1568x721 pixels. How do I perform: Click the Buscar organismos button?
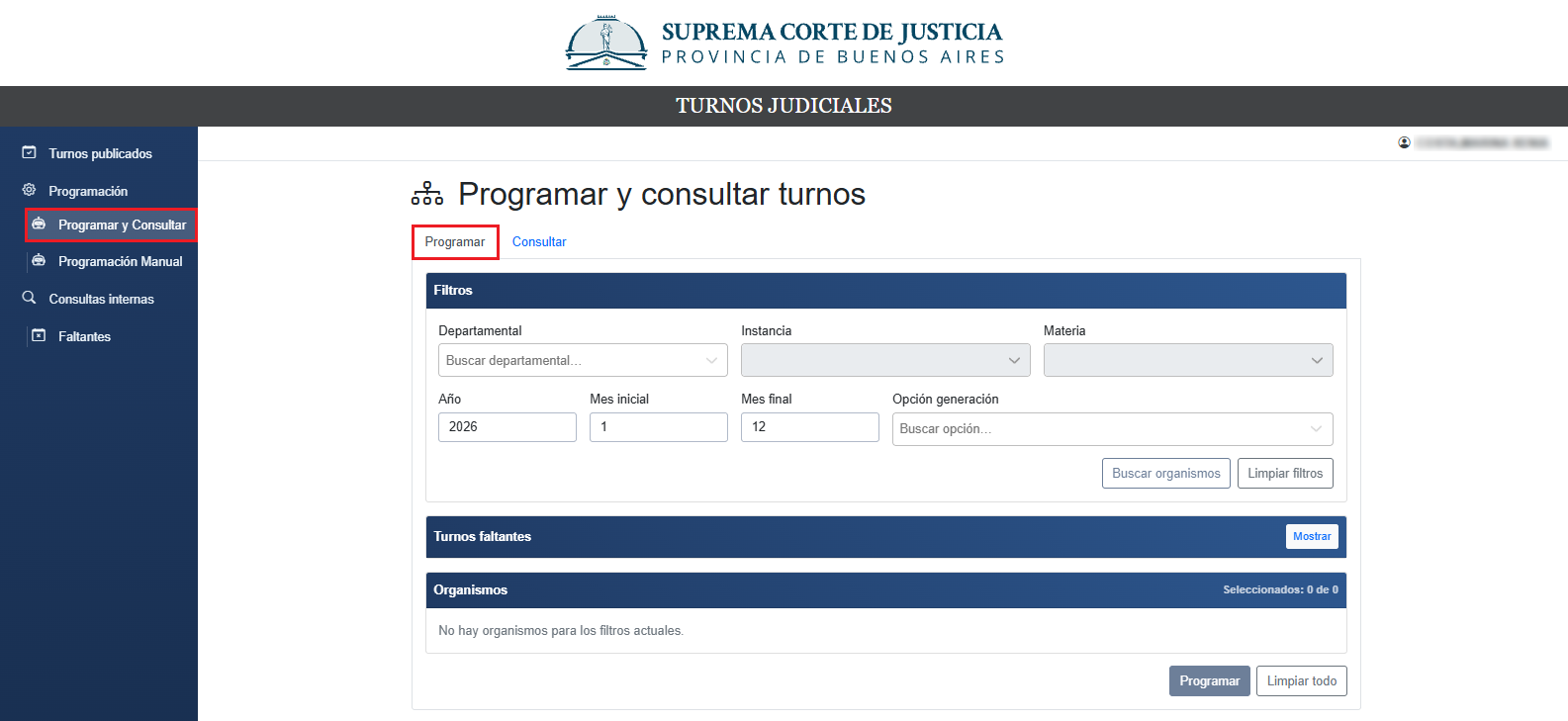pyautogui.click(x=1166, y=474)
